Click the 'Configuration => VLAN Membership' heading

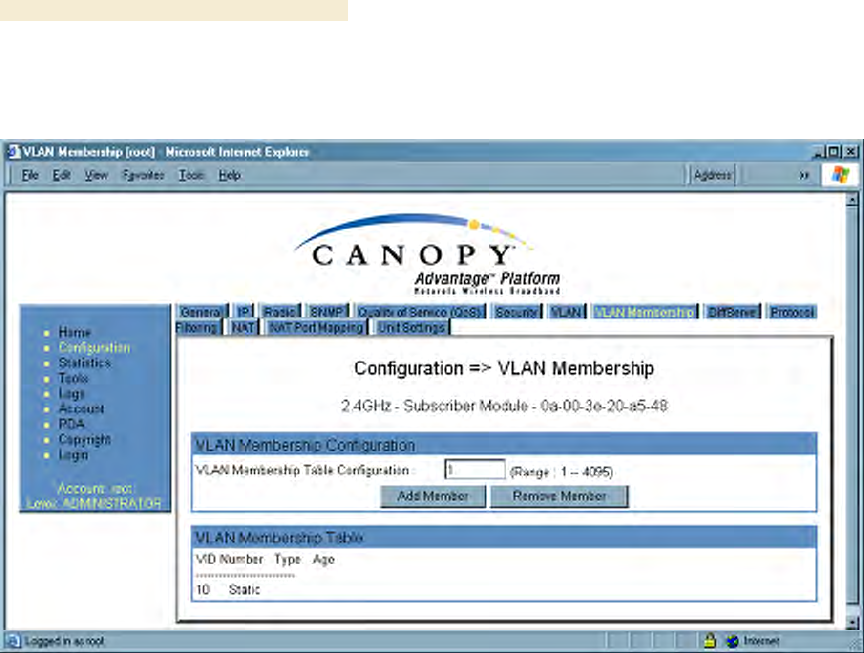504,368
